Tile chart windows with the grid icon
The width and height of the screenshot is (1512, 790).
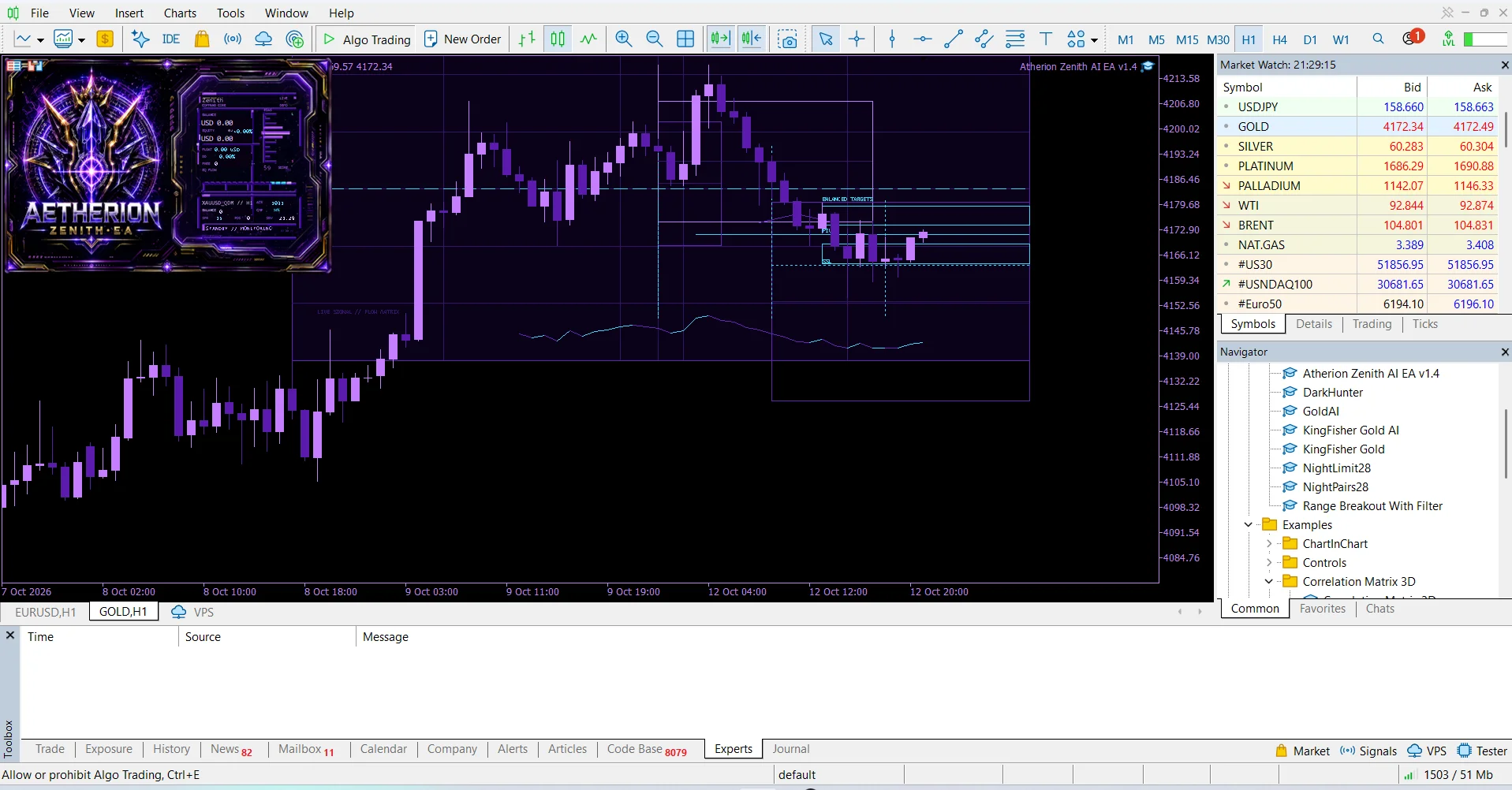(686, 39)
